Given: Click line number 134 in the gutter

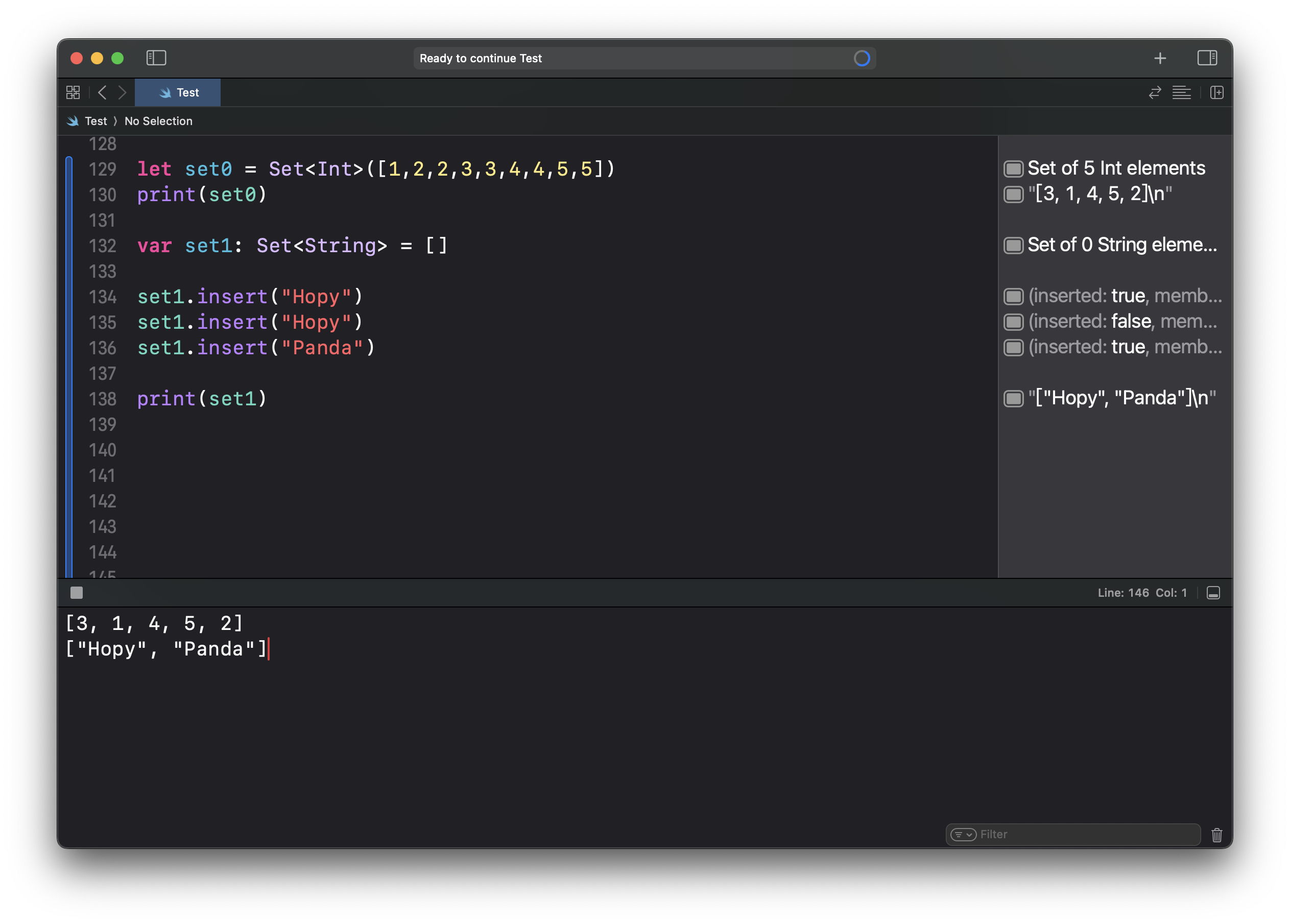Looking at the screenshot, I should (x=102, y=297).
